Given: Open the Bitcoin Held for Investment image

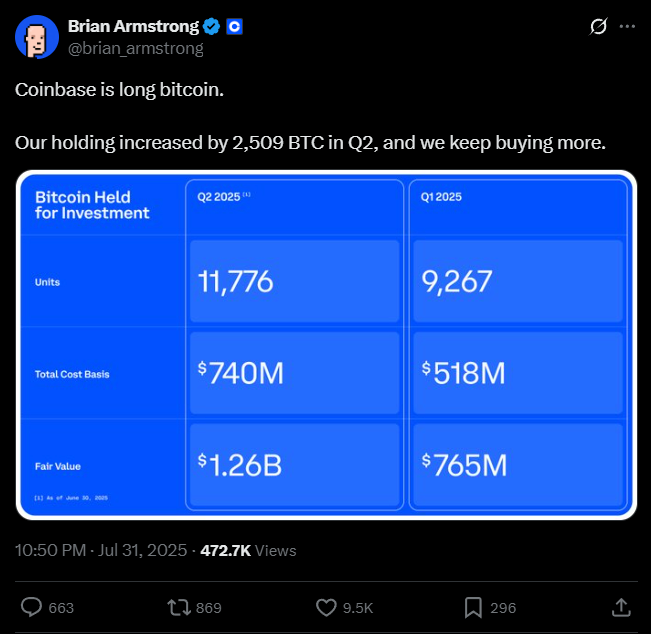Looking at the screenshot, I should click(326, 345).
